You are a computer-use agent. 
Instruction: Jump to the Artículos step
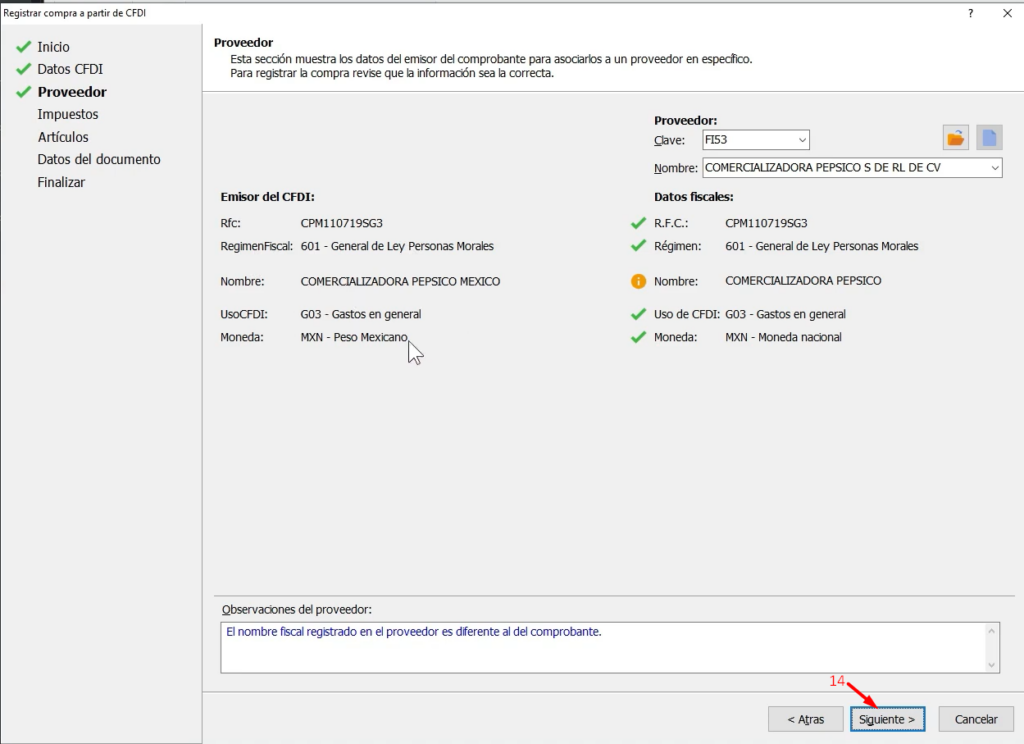63,137
